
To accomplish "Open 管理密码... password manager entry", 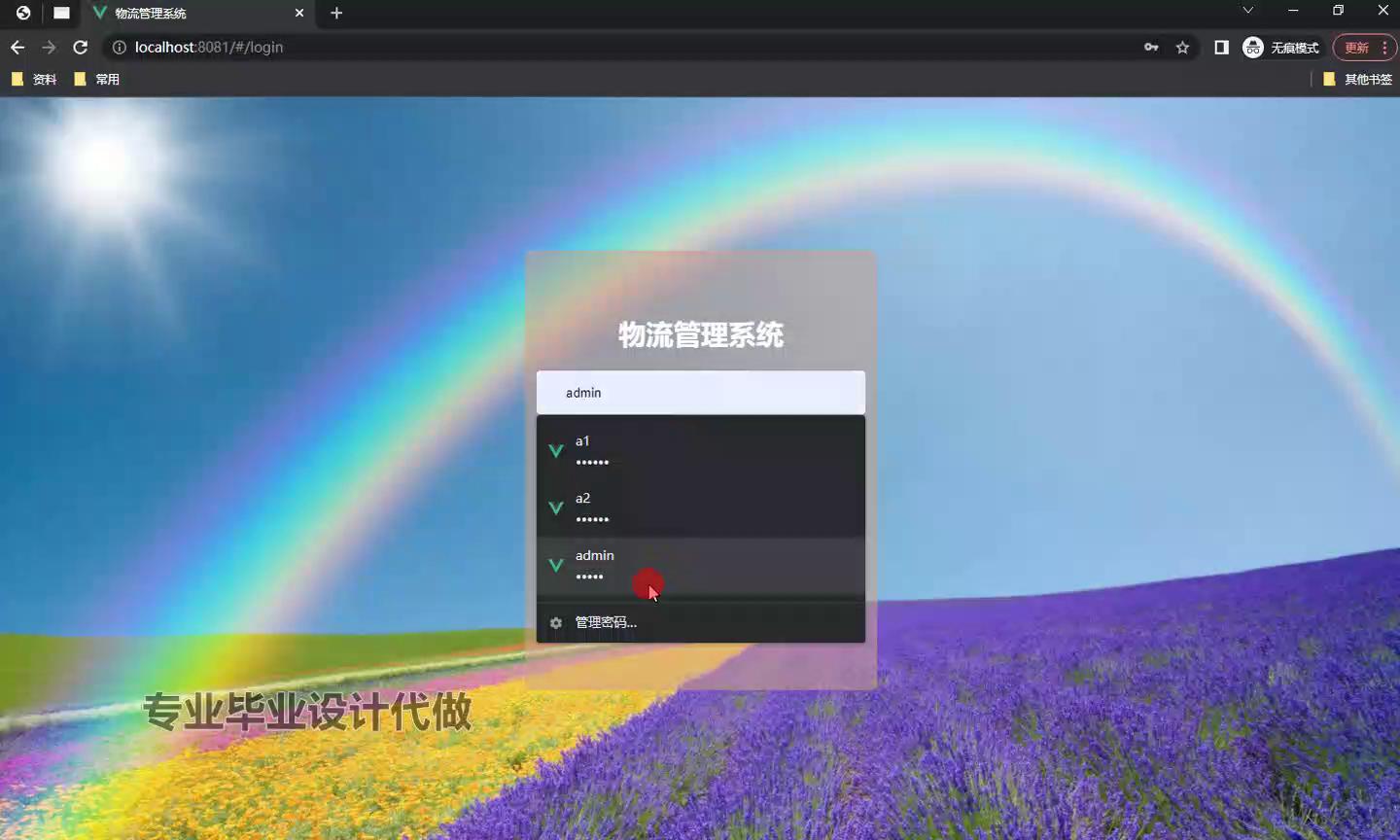I will click(700, 622).
